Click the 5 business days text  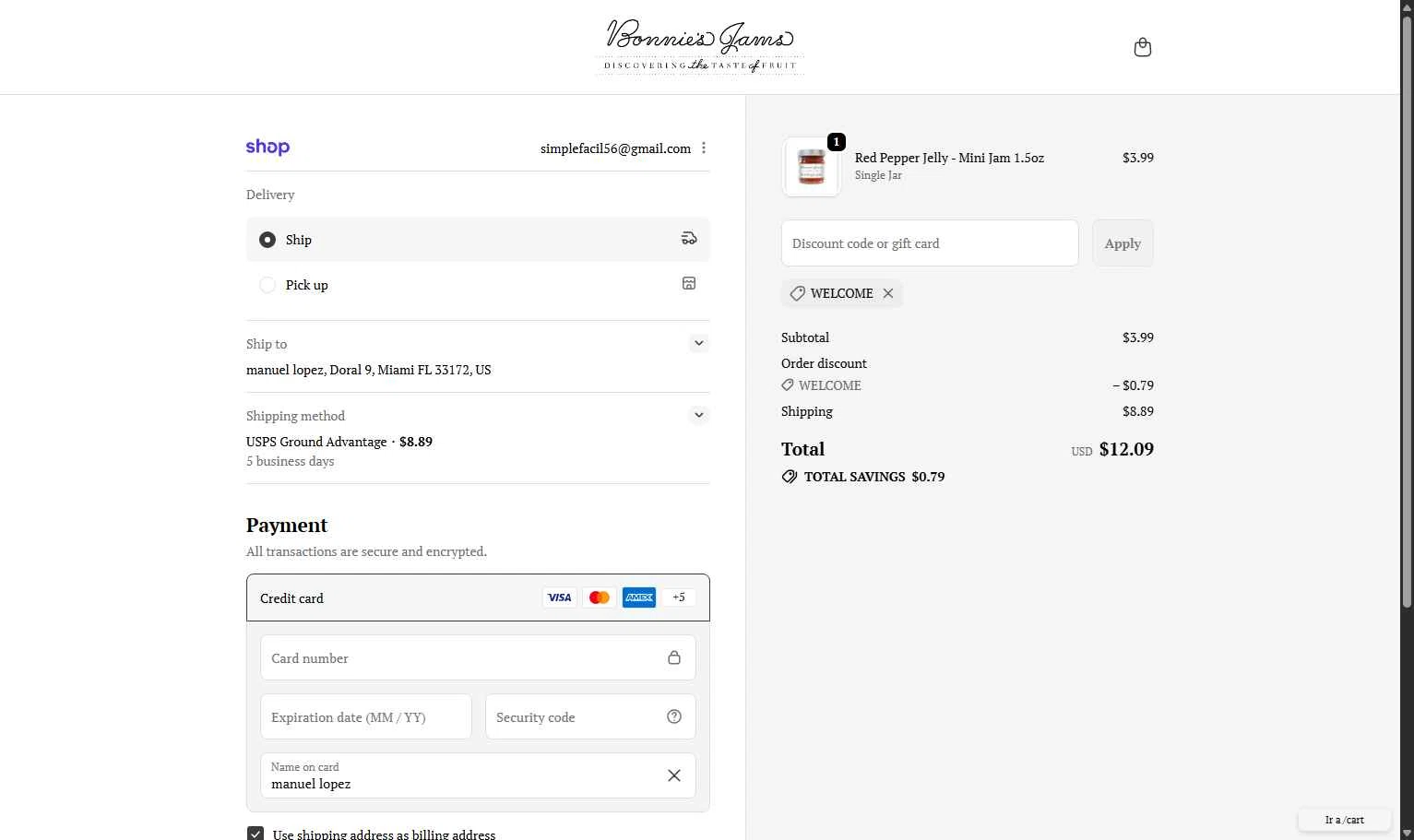click(x=291, y=461)
